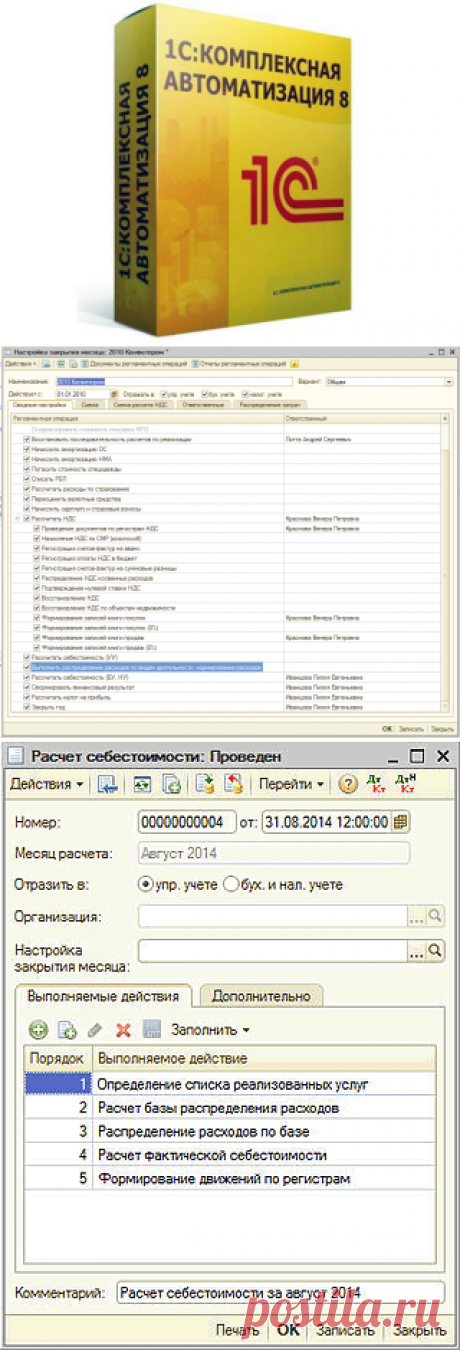Click Записать in Расчет себестоимости window

point(345,1330)
